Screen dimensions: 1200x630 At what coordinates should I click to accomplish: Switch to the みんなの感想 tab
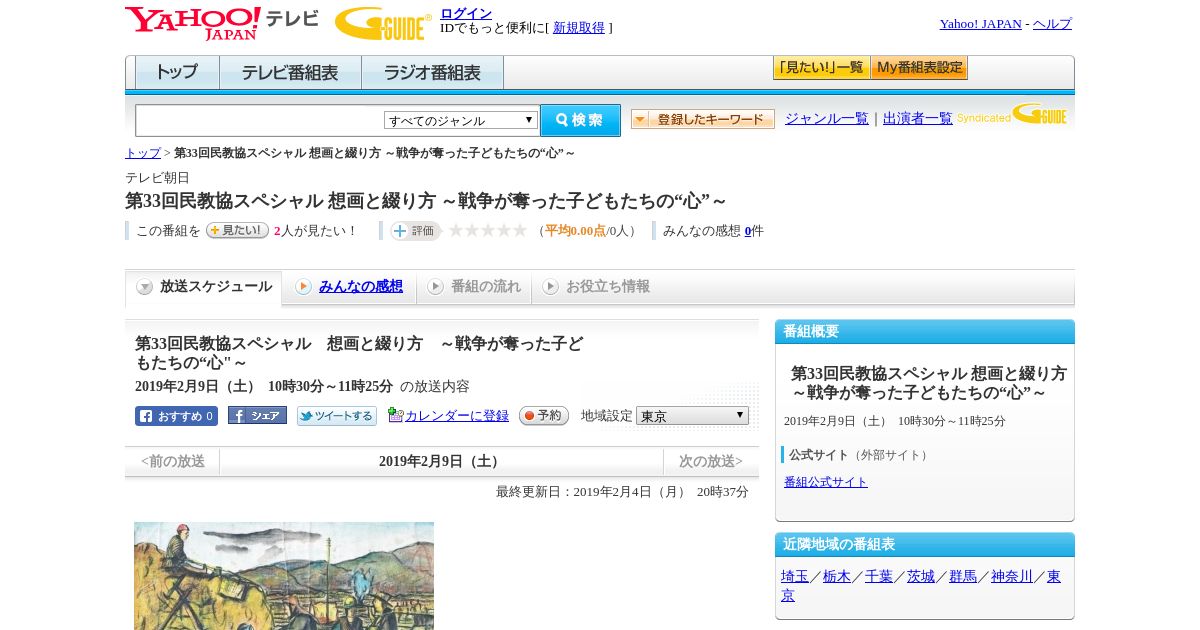[x=349, y=287]
